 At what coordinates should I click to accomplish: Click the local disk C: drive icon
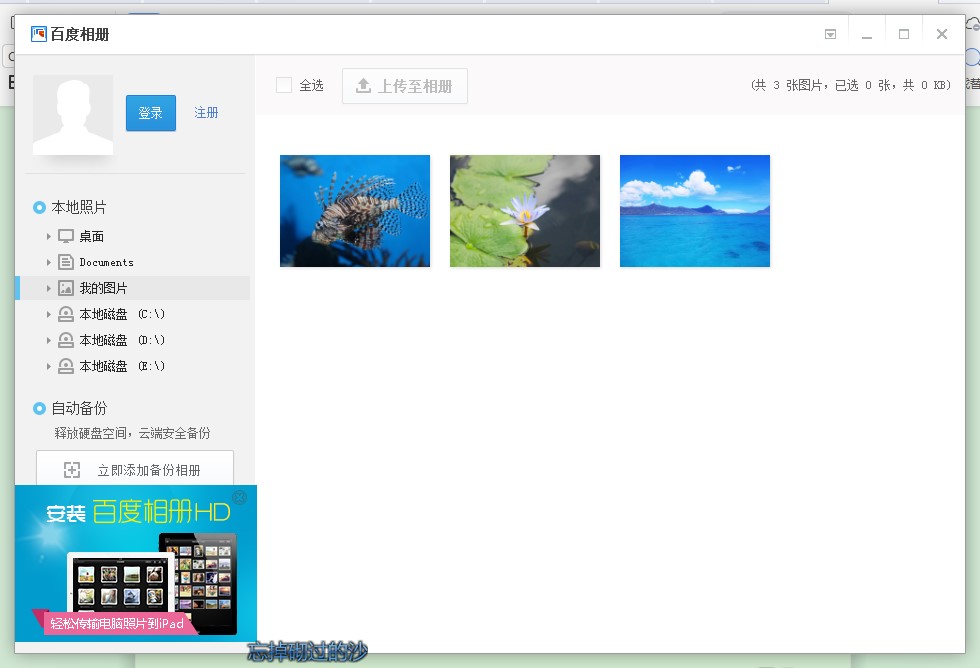(66, 314)
